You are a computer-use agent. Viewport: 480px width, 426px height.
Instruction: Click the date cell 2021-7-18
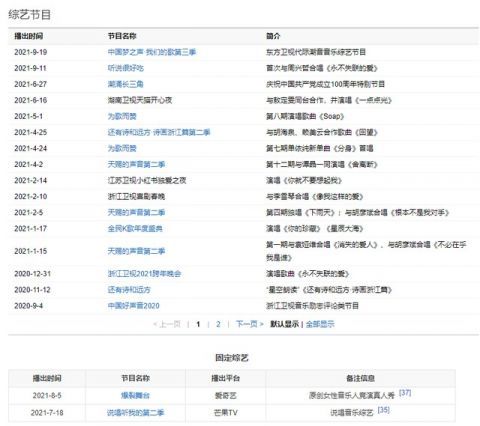47,413
